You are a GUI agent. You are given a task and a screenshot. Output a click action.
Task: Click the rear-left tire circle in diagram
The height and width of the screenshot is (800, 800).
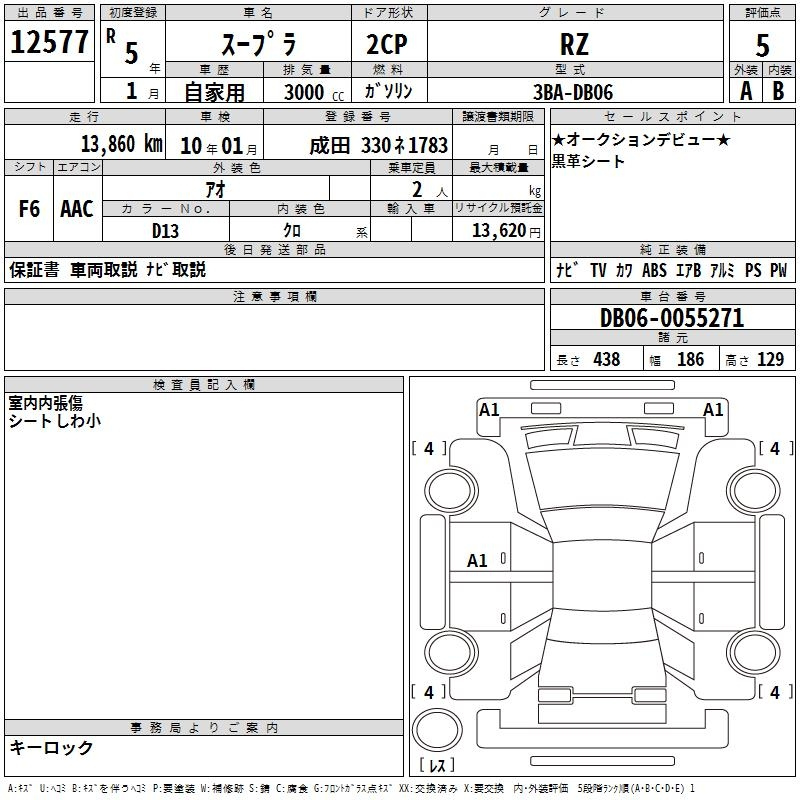click(451, 652)
